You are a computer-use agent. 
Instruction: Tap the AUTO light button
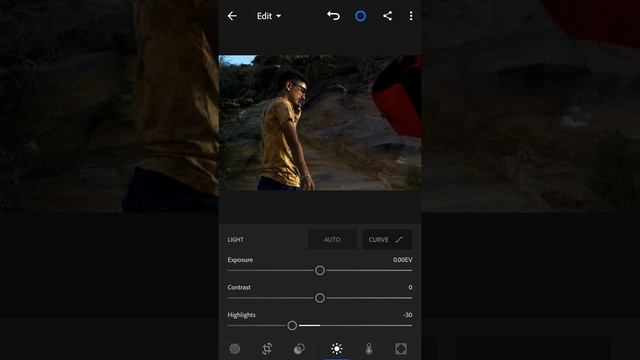pyautogui.click(x=332, y=240)
